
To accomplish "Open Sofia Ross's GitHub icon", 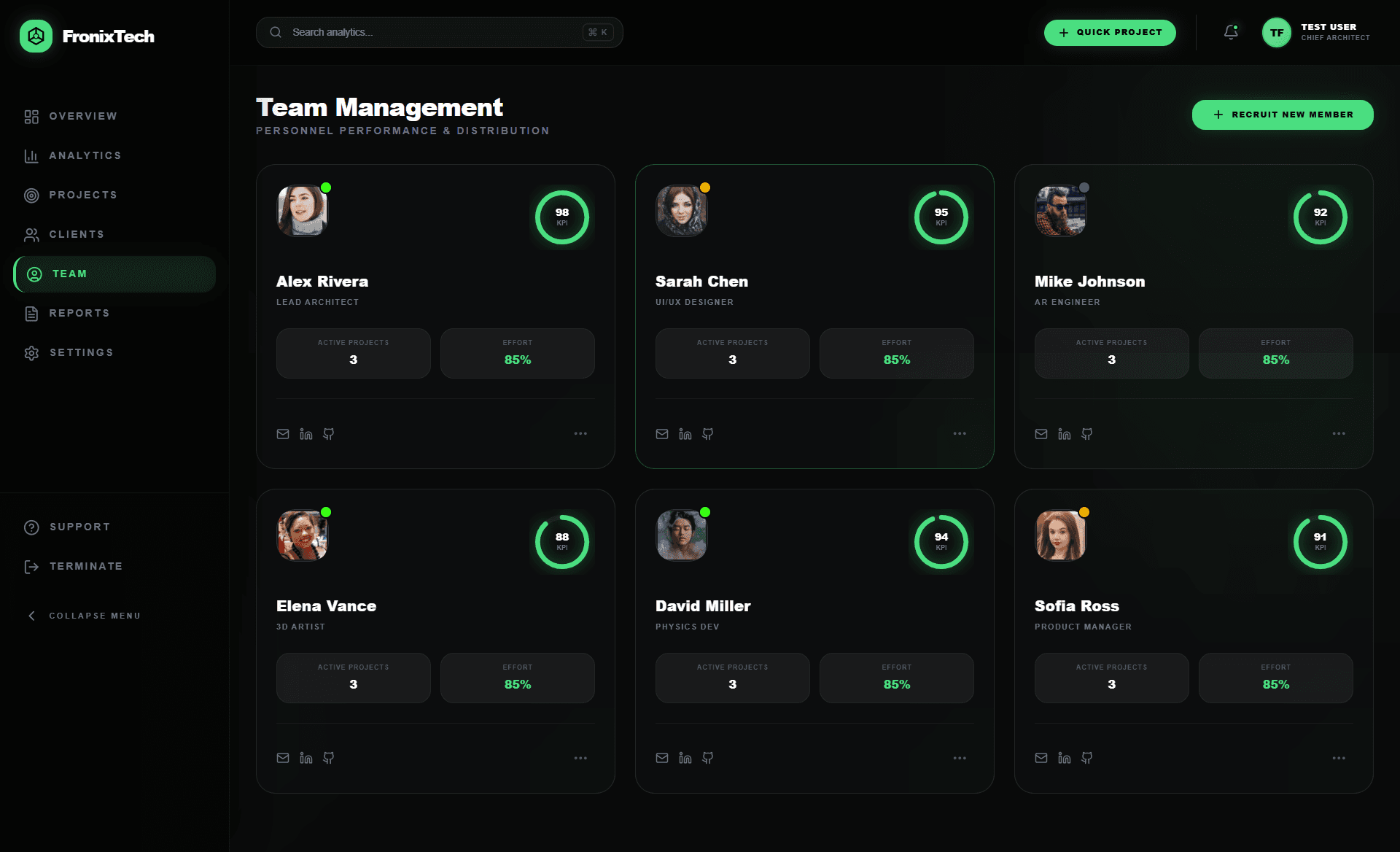I will 1087,758.
